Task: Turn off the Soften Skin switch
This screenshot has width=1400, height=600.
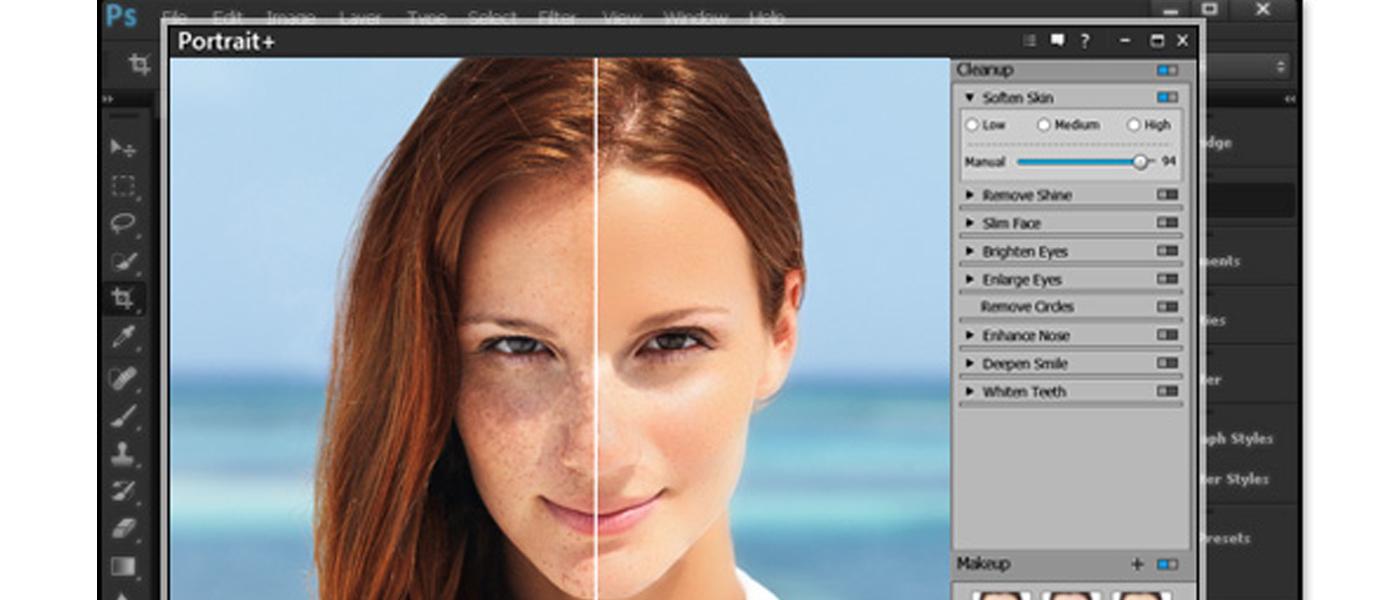Action: (x=1167, y=98)
